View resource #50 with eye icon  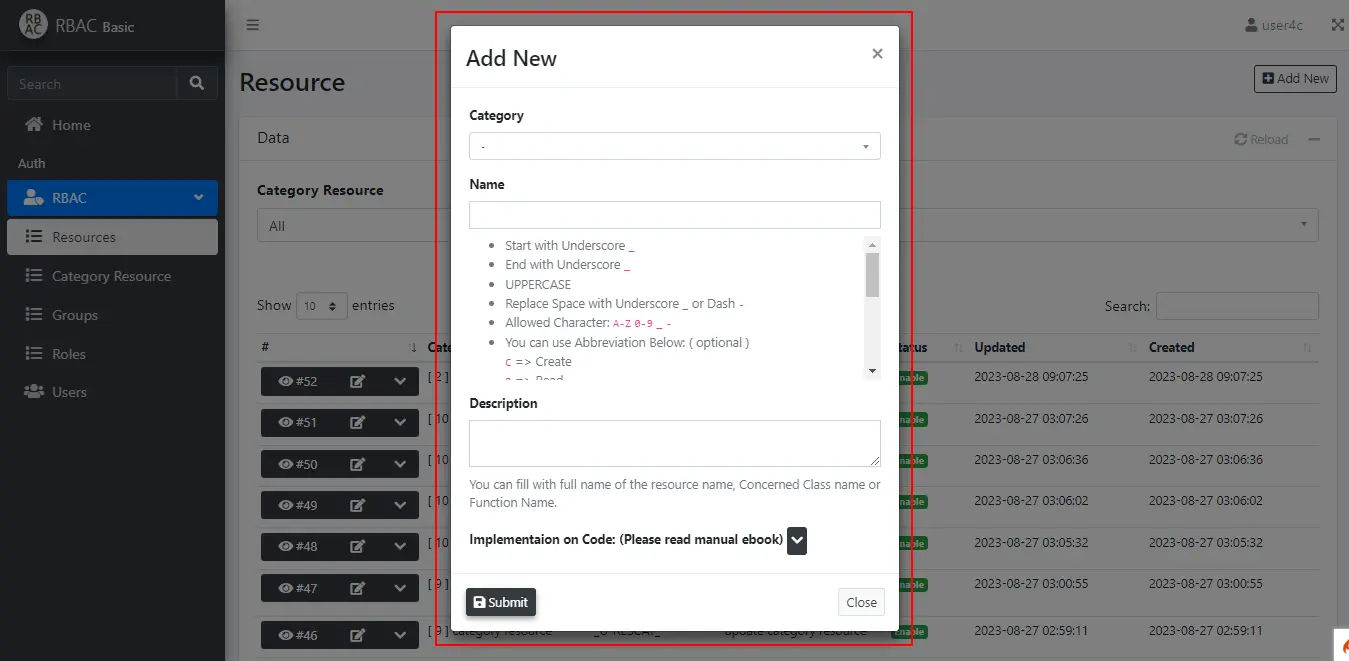297,464
